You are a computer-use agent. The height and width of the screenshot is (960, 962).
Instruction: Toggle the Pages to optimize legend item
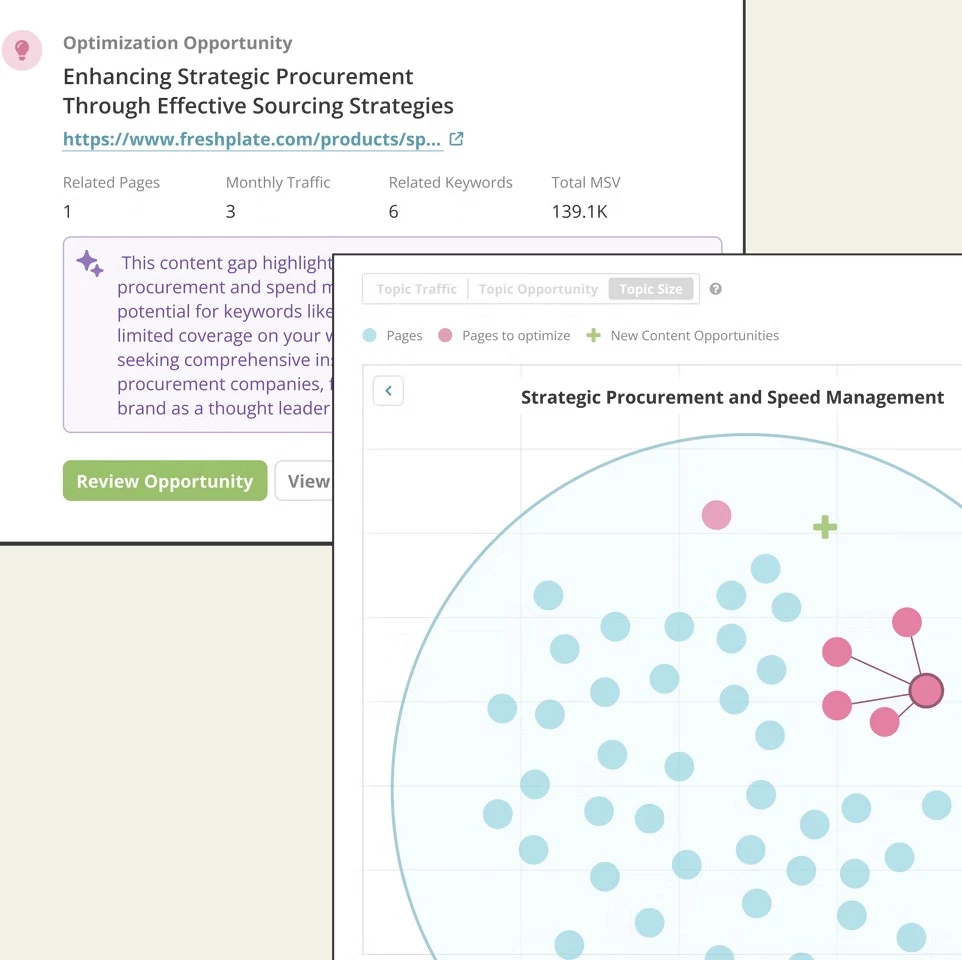tap(504, 336)
